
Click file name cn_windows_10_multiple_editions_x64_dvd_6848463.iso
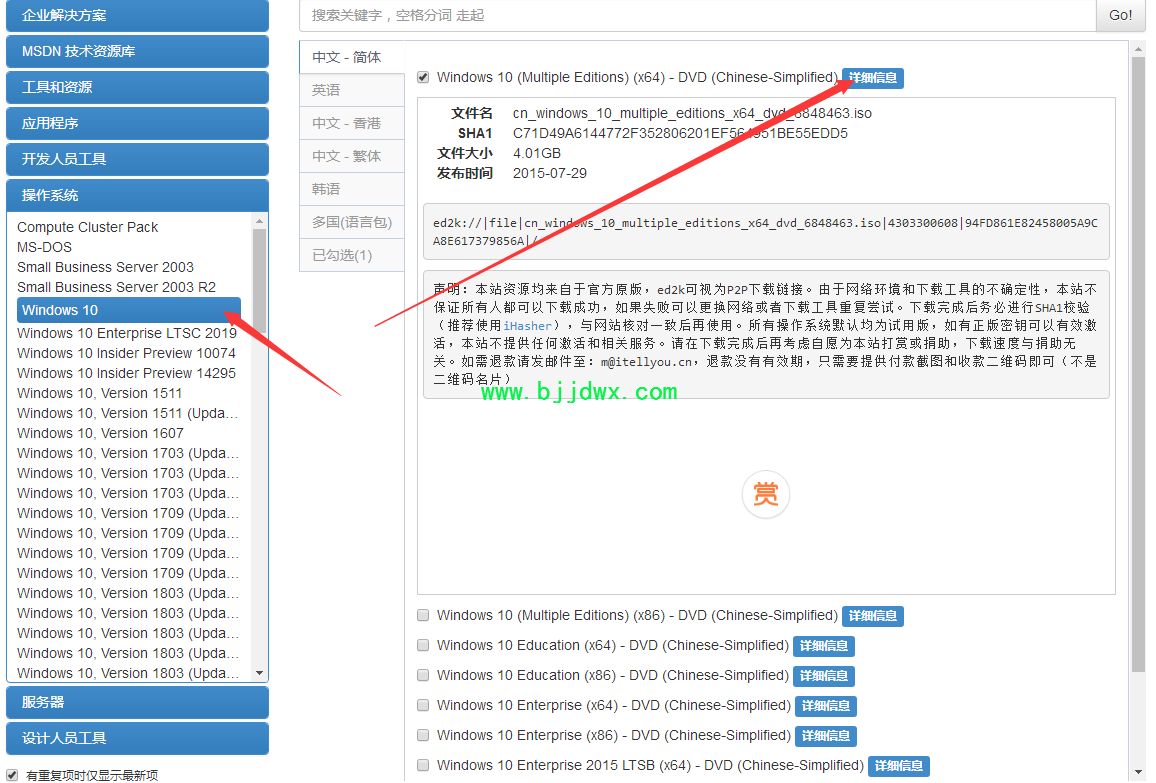[x=692, y=114]
